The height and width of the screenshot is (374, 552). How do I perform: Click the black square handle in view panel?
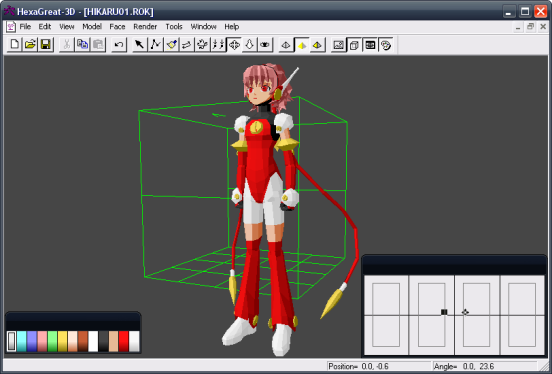[x=444, y=312]
